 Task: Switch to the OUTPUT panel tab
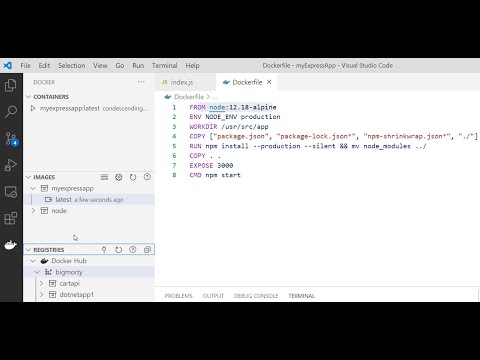(213, 296)
